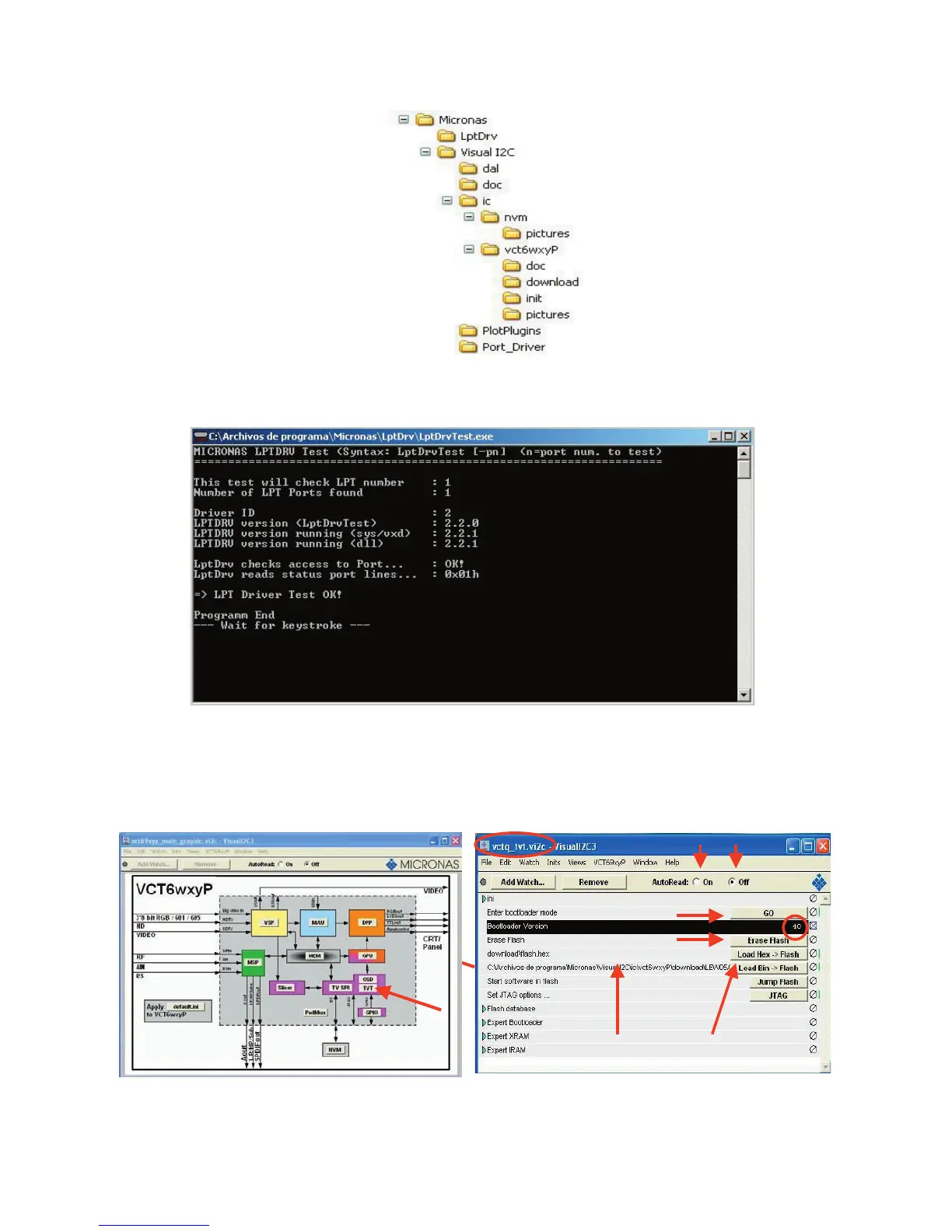The width and height of the screenshot is (952, 1232).
Task: Click Load Bin -> Flash button
Action: tap(768, 968)
